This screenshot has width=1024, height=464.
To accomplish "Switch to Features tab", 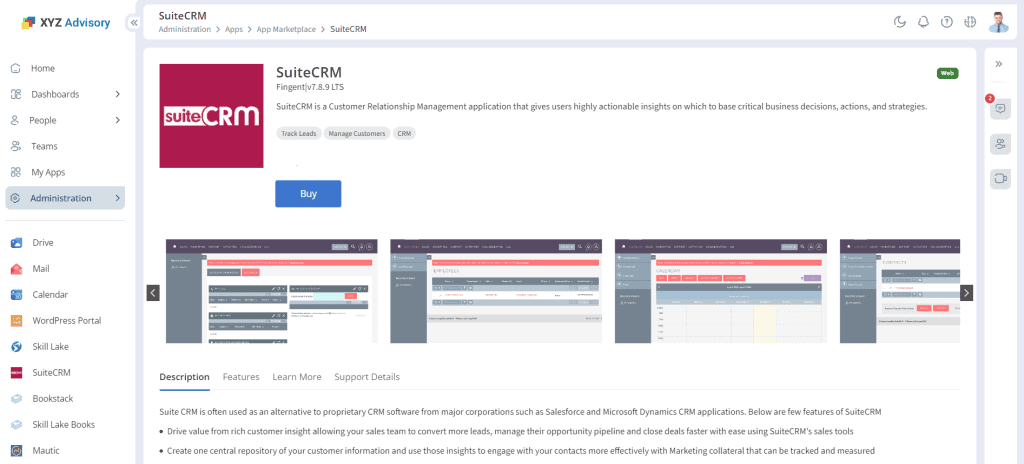I will 241,377.
